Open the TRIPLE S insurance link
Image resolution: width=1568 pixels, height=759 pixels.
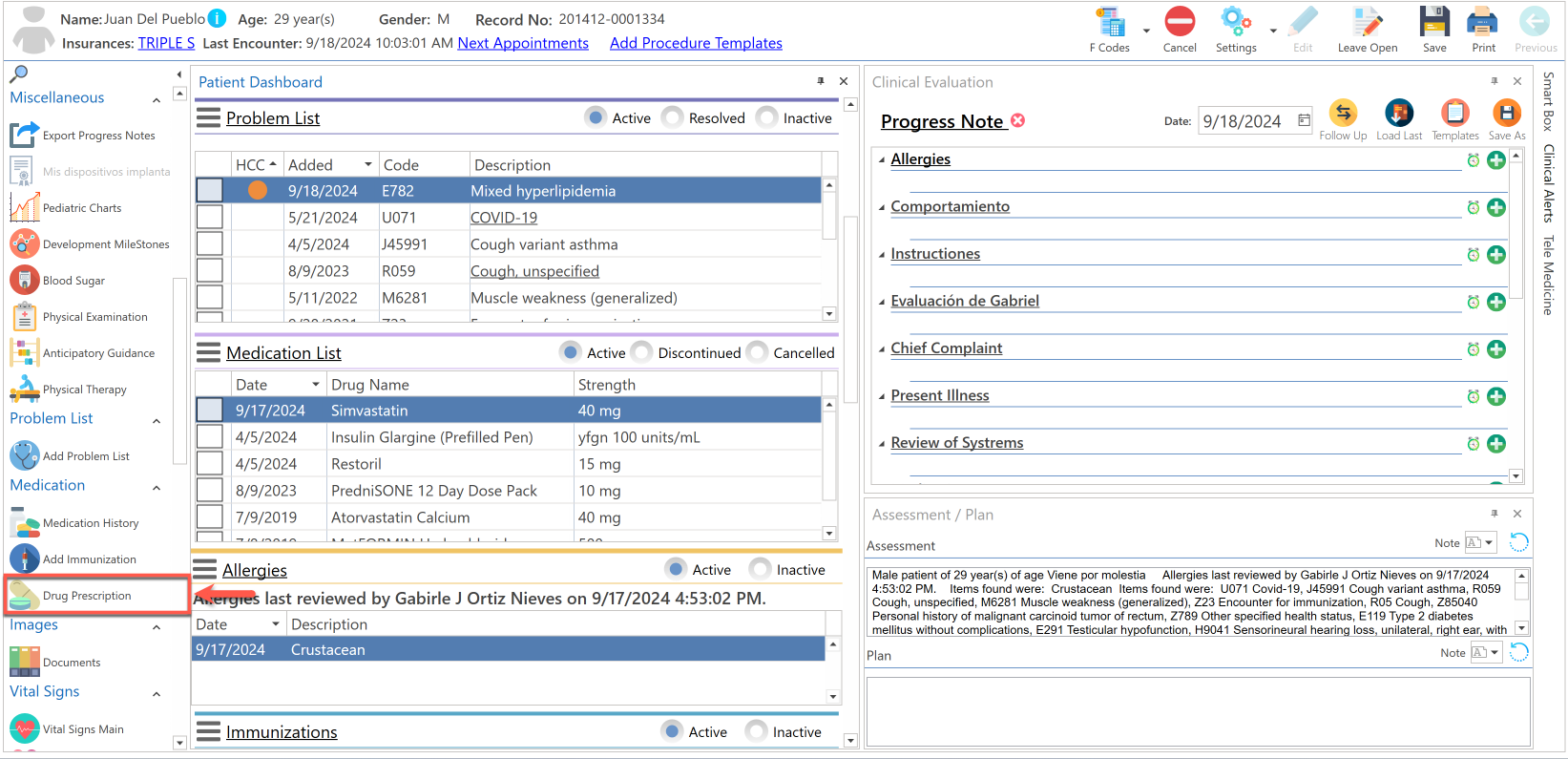166,43
